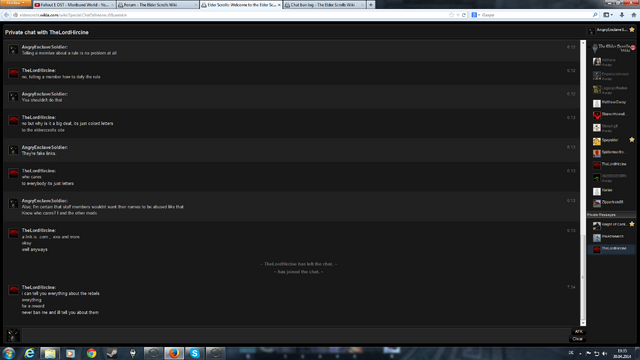640x360 pixels.
Task: Close the Elder Scrolls Welcome chat tab
Action: 279,5
